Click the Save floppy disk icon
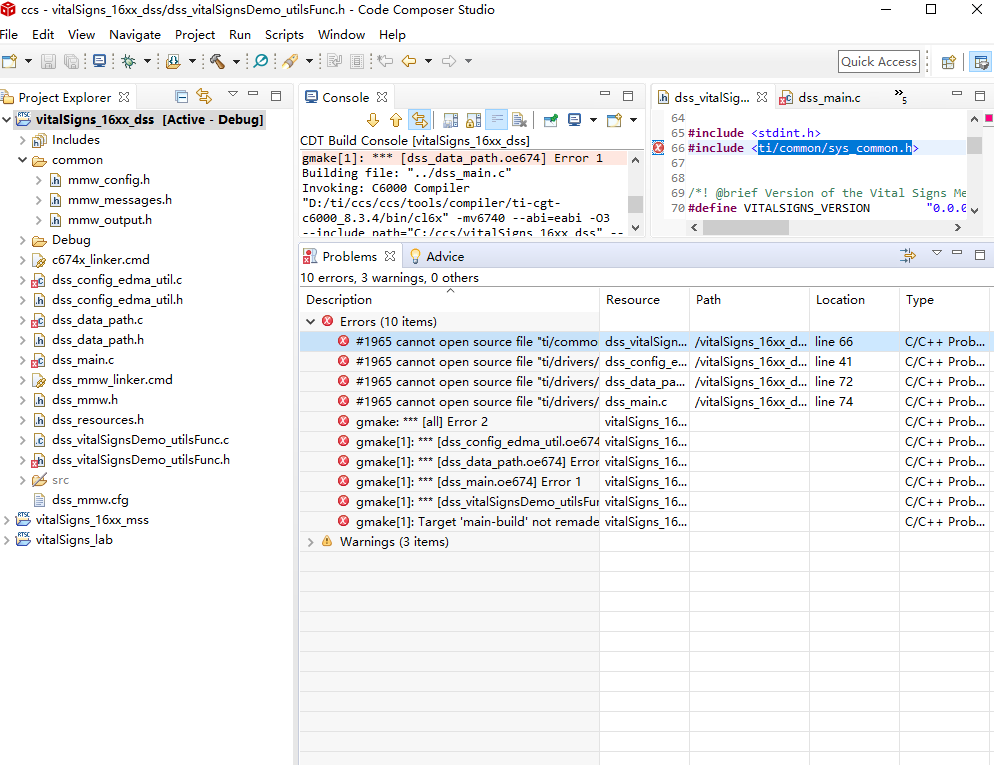Screen dimensions: 994x765 48,61
